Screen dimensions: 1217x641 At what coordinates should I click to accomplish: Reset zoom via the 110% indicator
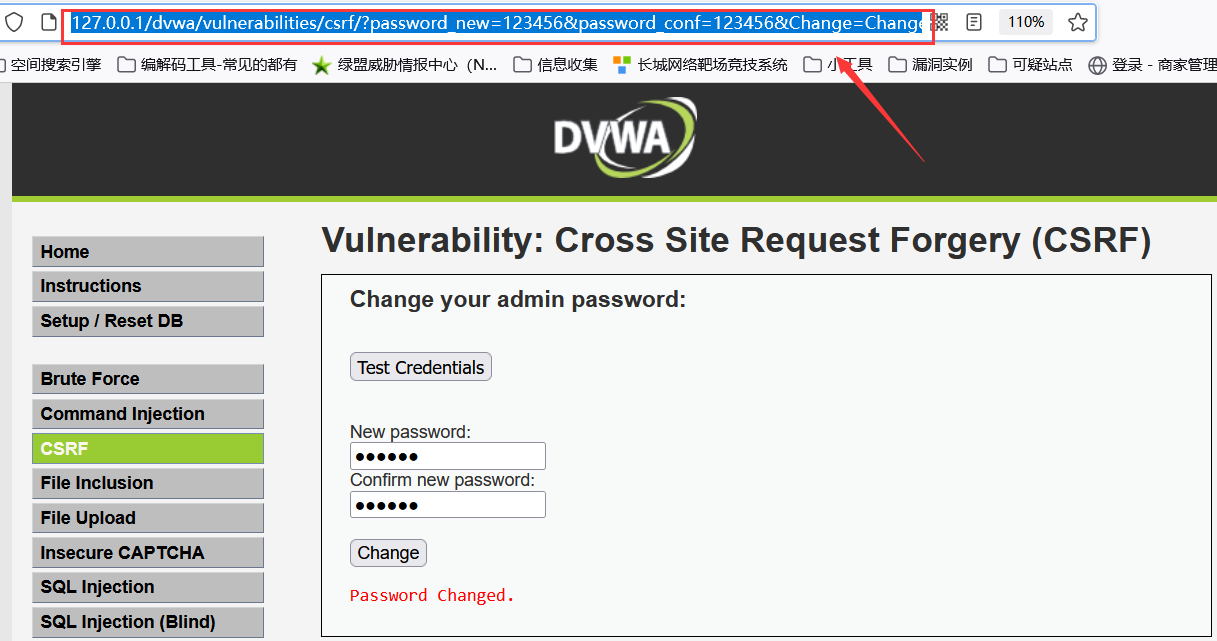click(1026, 22)
